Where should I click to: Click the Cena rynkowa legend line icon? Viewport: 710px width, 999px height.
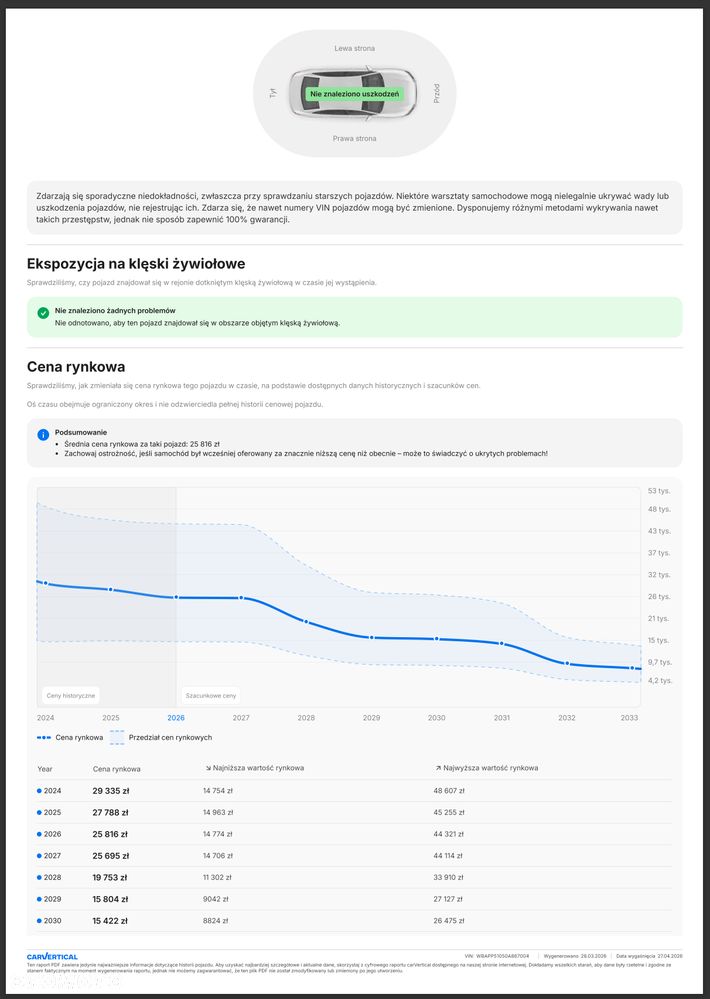pyautogui.click(x=44, y=737)
